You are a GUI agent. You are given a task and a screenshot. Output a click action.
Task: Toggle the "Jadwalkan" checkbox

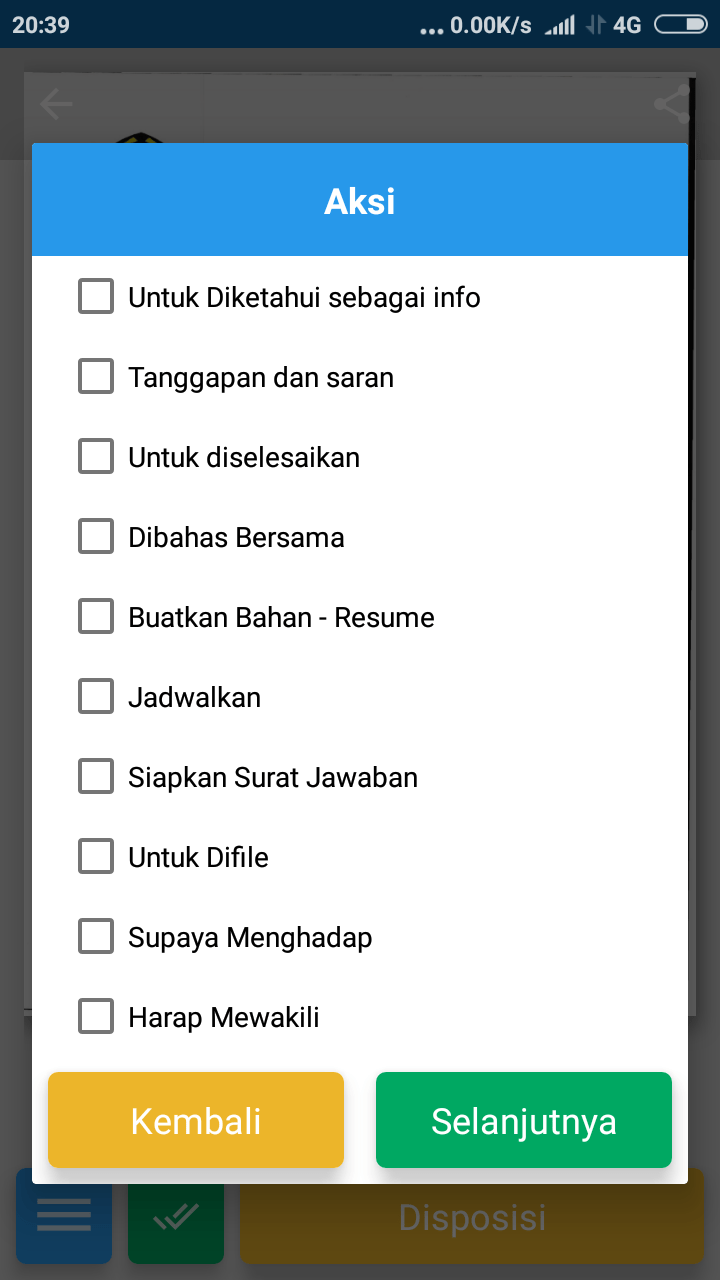[96, 697]
